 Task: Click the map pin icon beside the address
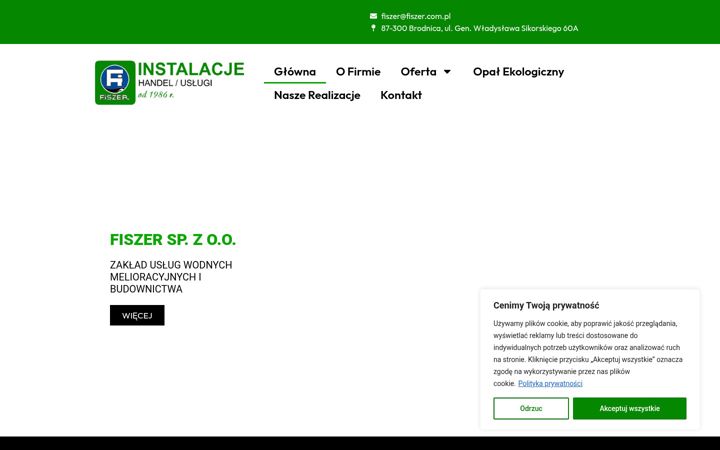[x=373, y=28]
